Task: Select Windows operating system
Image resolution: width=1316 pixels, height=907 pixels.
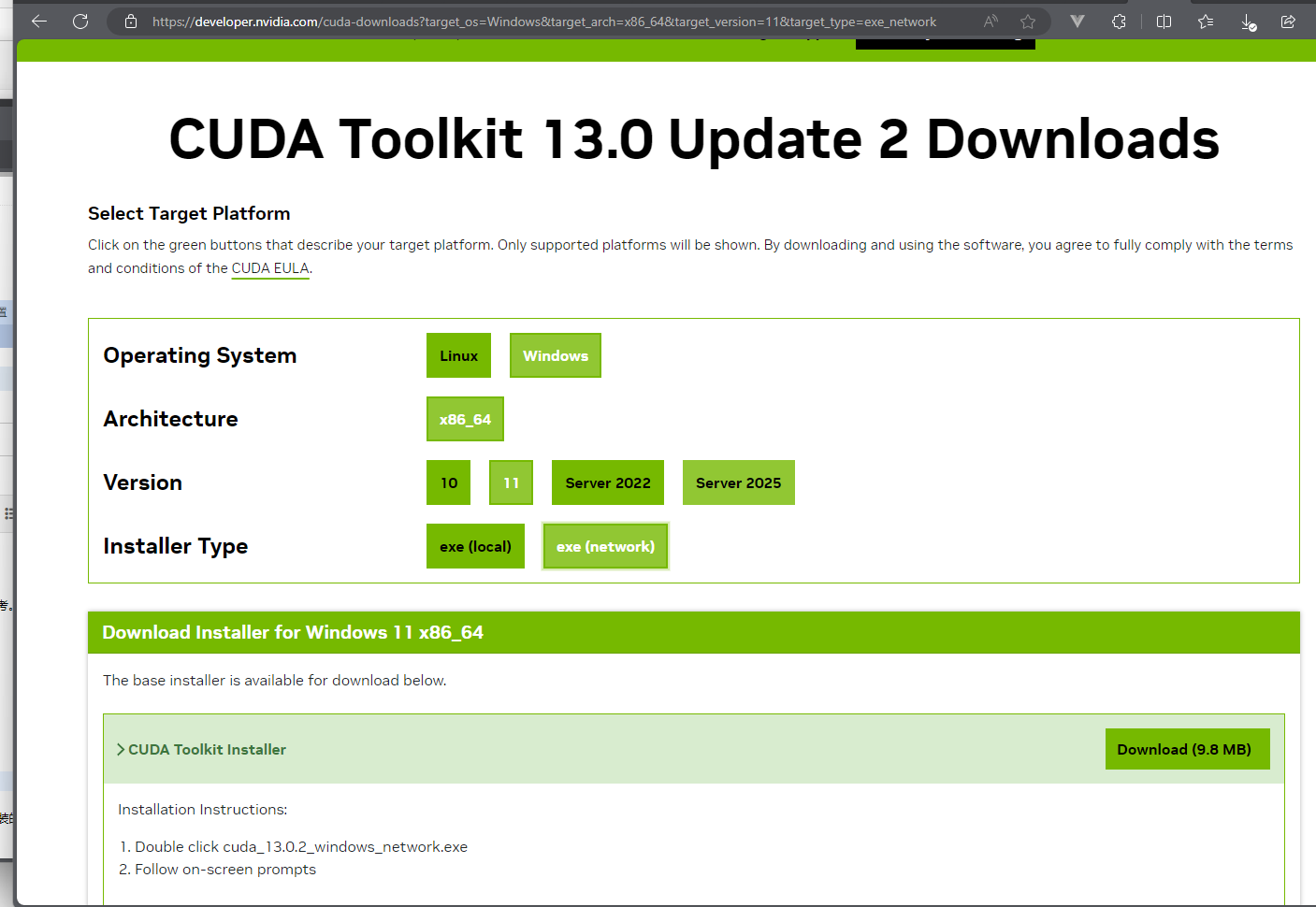Action: (556, 355)
